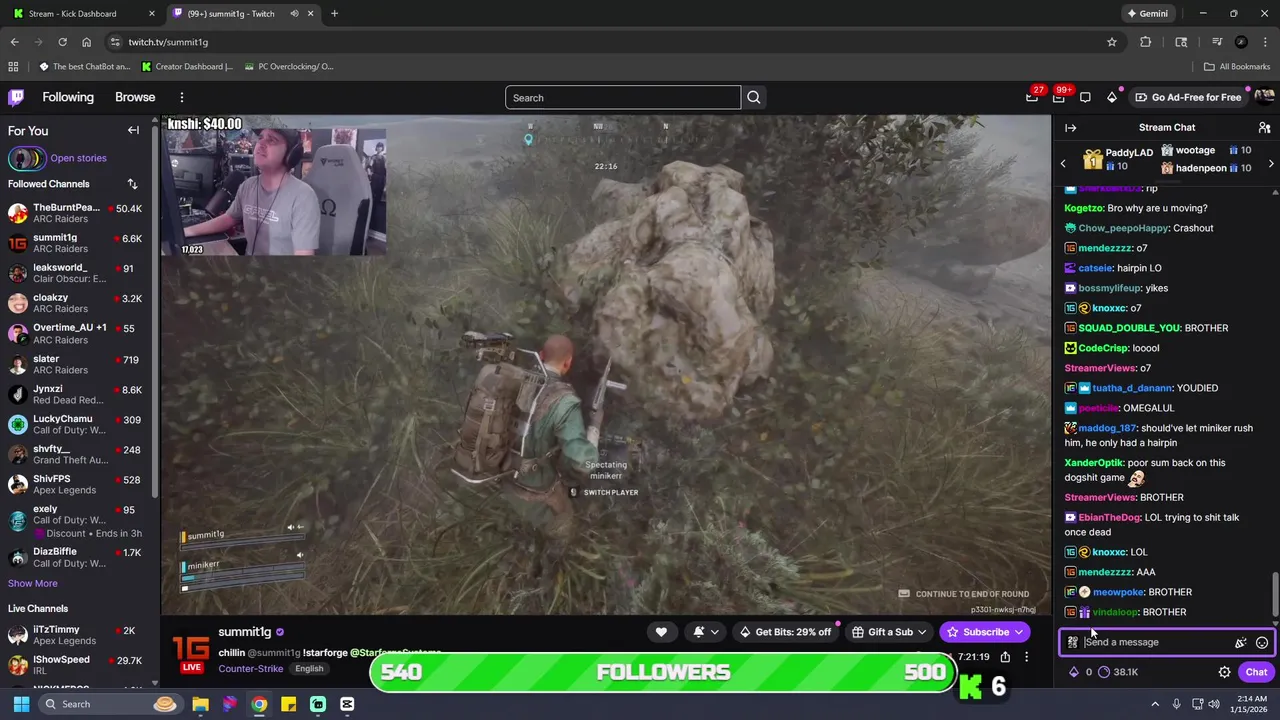Collapse the Stream Chat panel
Screen dimensions: 1280x720
(x=1070, y=128)
